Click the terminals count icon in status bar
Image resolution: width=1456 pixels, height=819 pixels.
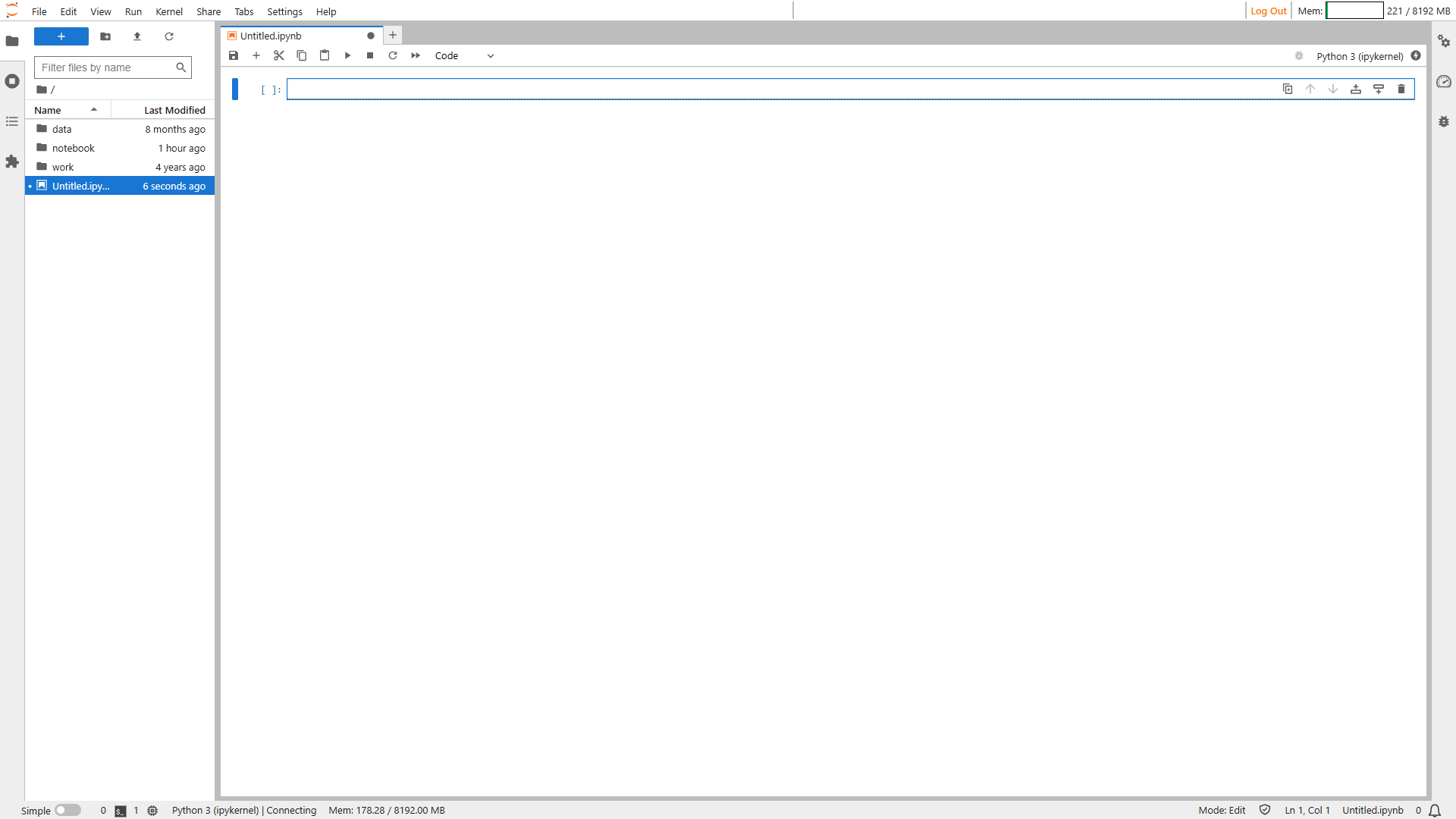click(121, 811)
